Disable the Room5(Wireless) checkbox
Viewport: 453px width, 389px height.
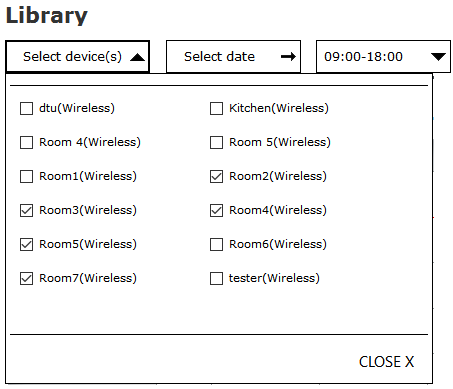[x=26, y=244]
